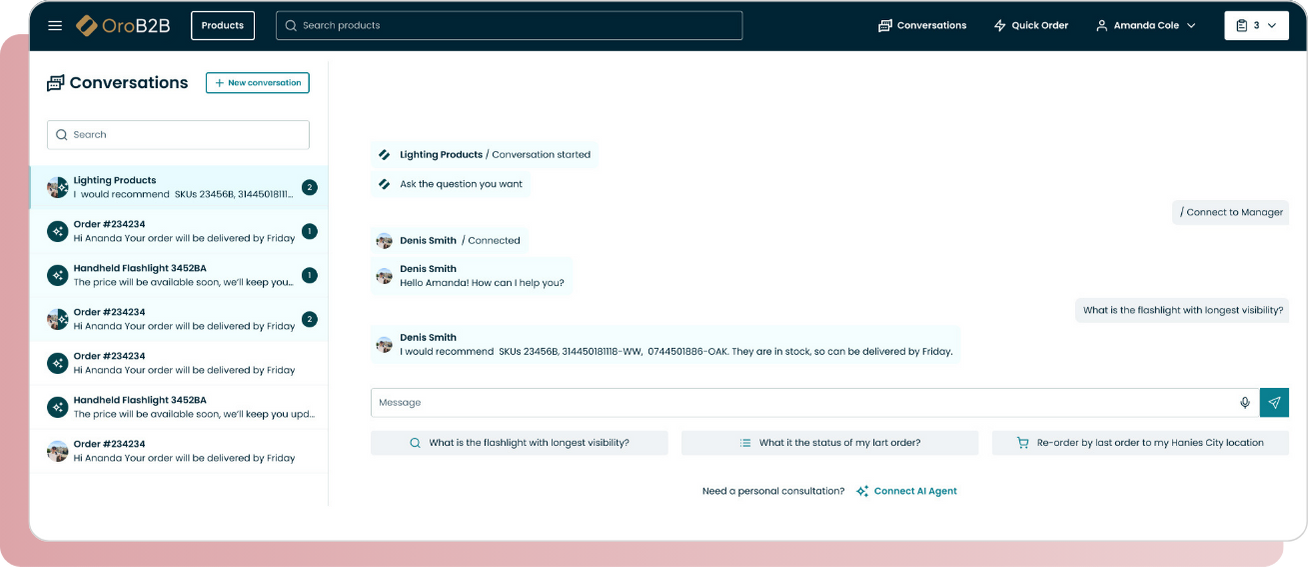
Task: Expand the Amanda Cole account dropdown
Action: click(1146, 26)
